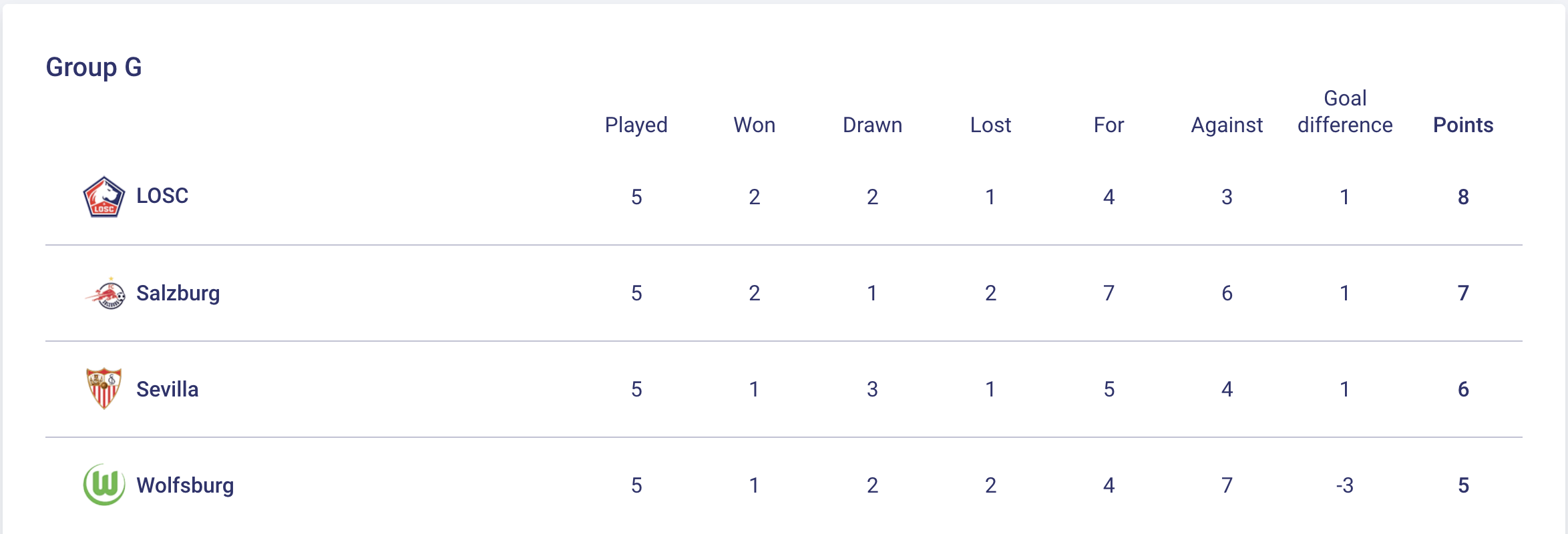Click Sevilla's drawn matches value 3
This screenshot has height=534, width=1568.
pos(872,389)
